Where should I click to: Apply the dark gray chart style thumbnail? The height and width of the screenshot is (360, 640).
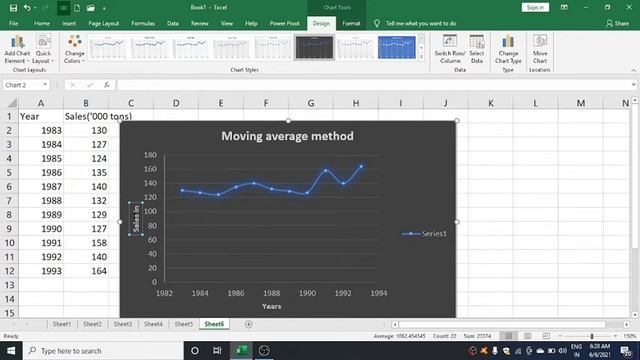point(314,47)
